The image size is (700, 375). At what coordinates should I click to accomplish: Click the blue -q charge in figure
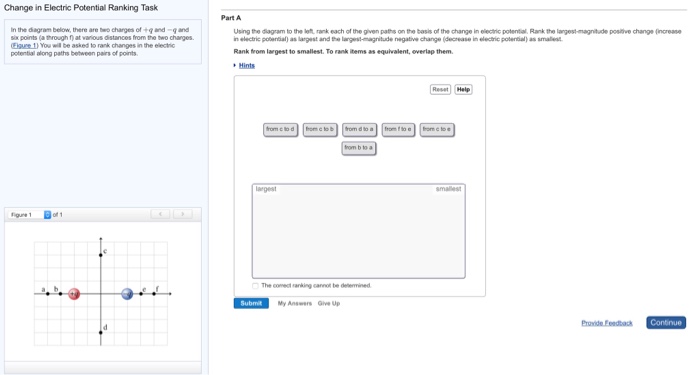(127, 294)
